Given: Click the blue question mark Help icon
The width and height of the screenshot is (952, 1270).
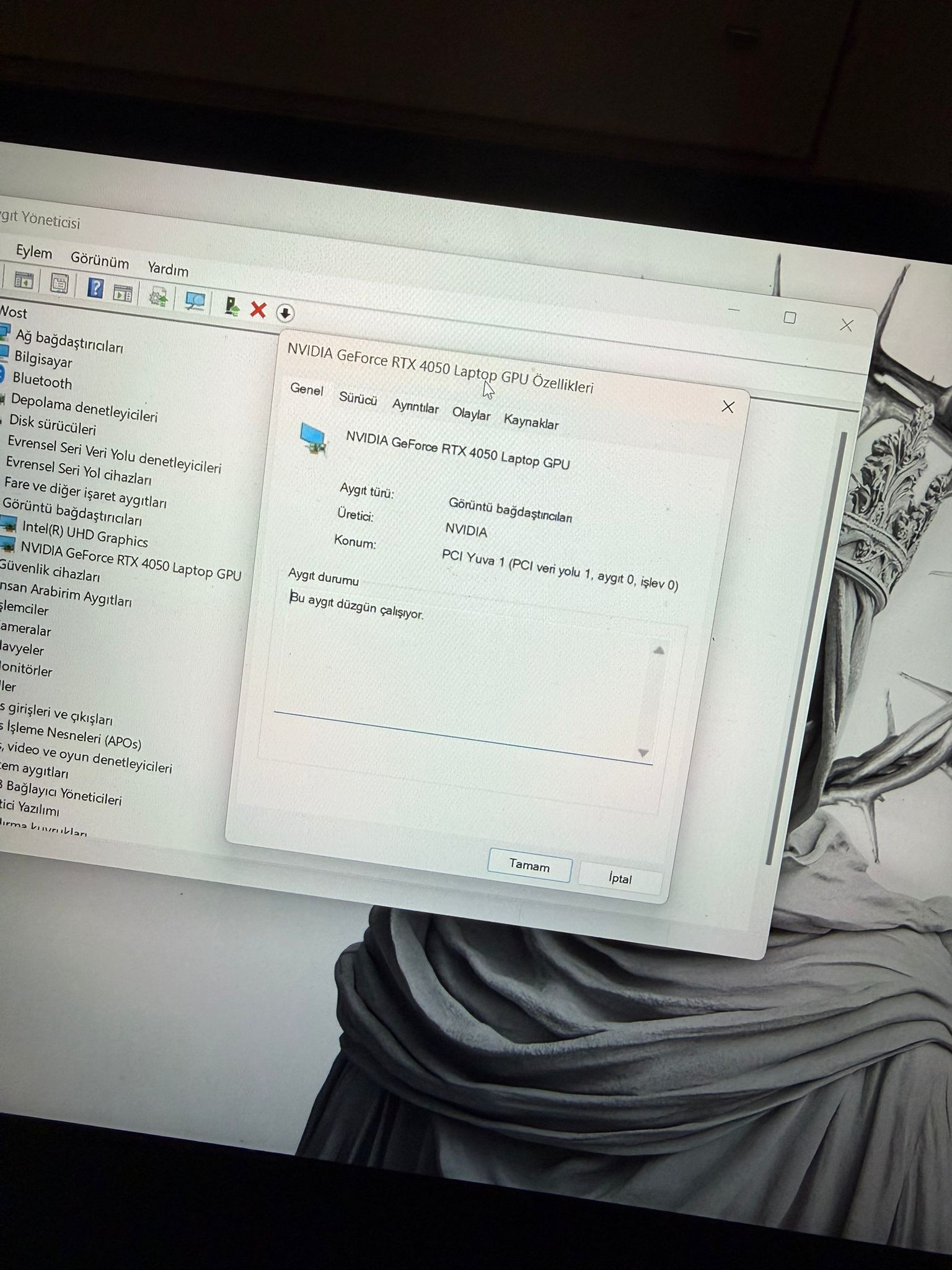Looking at the screenshot, I should click(95, 287).
